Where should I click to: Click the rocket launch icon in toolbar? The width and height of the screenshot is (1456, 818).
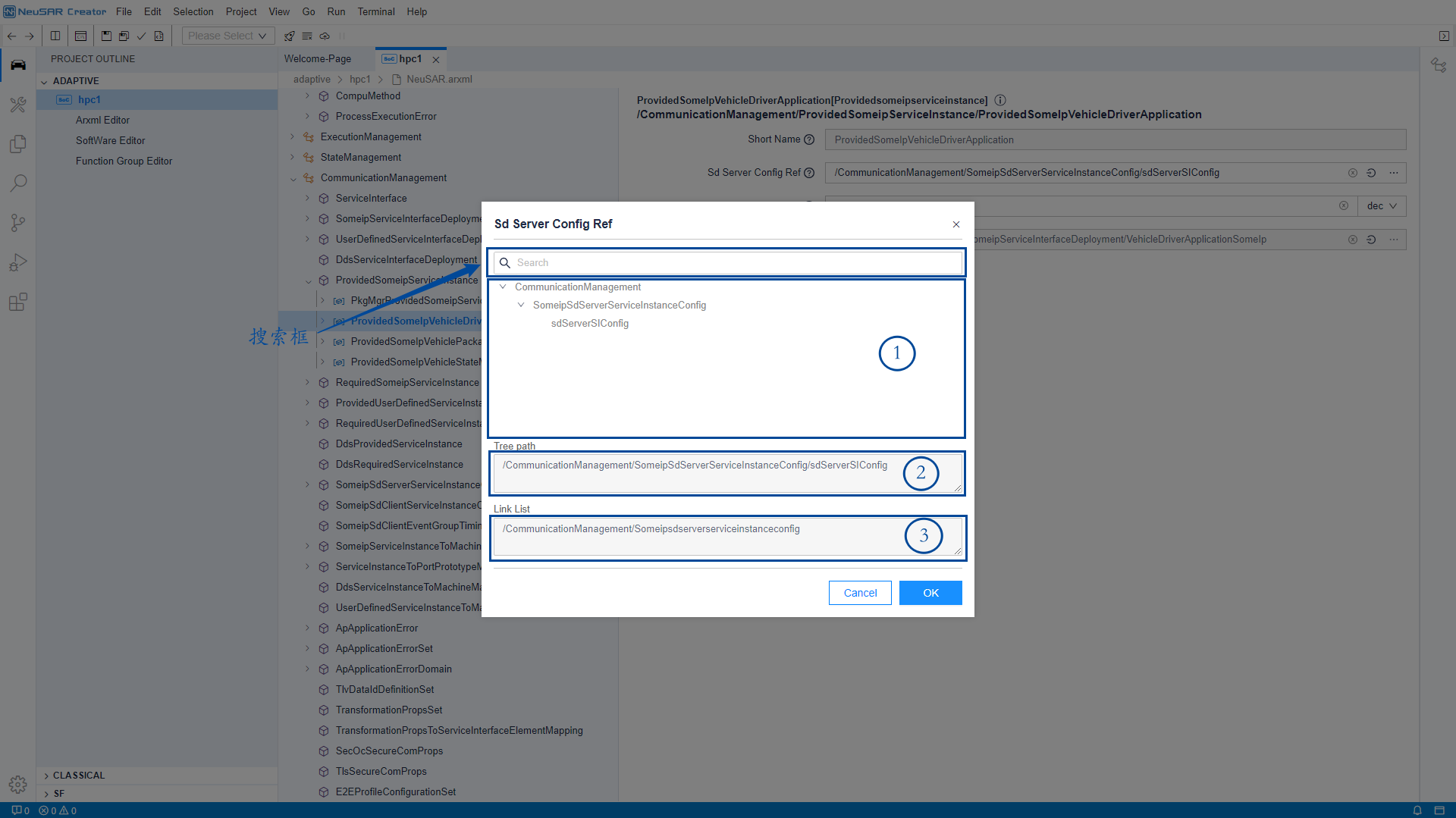(289, 36)
